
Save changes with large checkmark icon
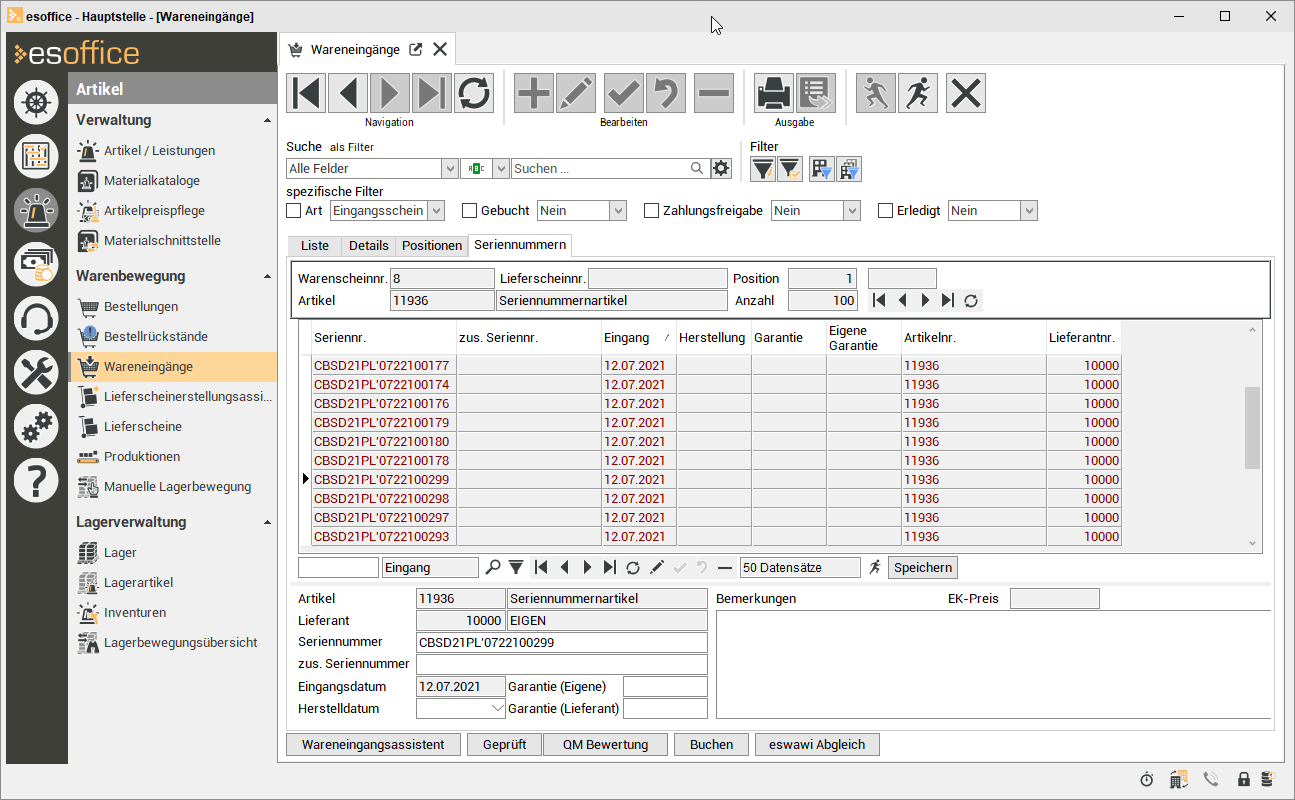(624, 93)
